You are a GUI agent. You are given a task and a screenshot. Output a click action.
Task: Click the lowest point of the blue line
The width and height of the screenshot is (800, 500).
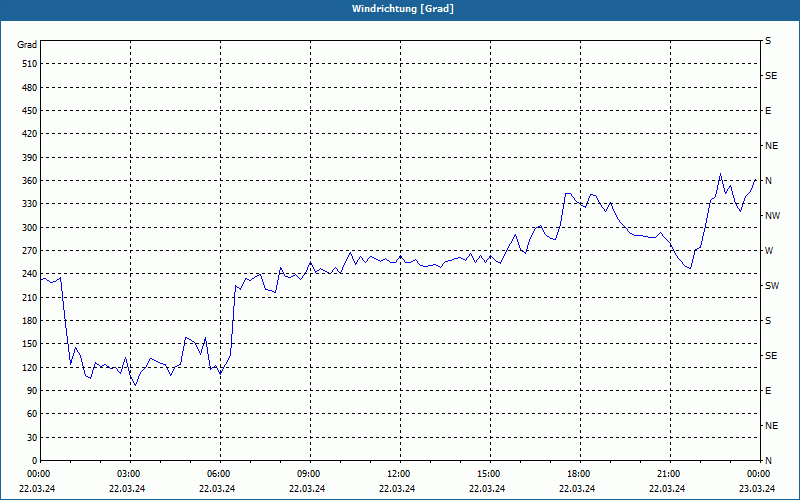(x=135, y=385)
